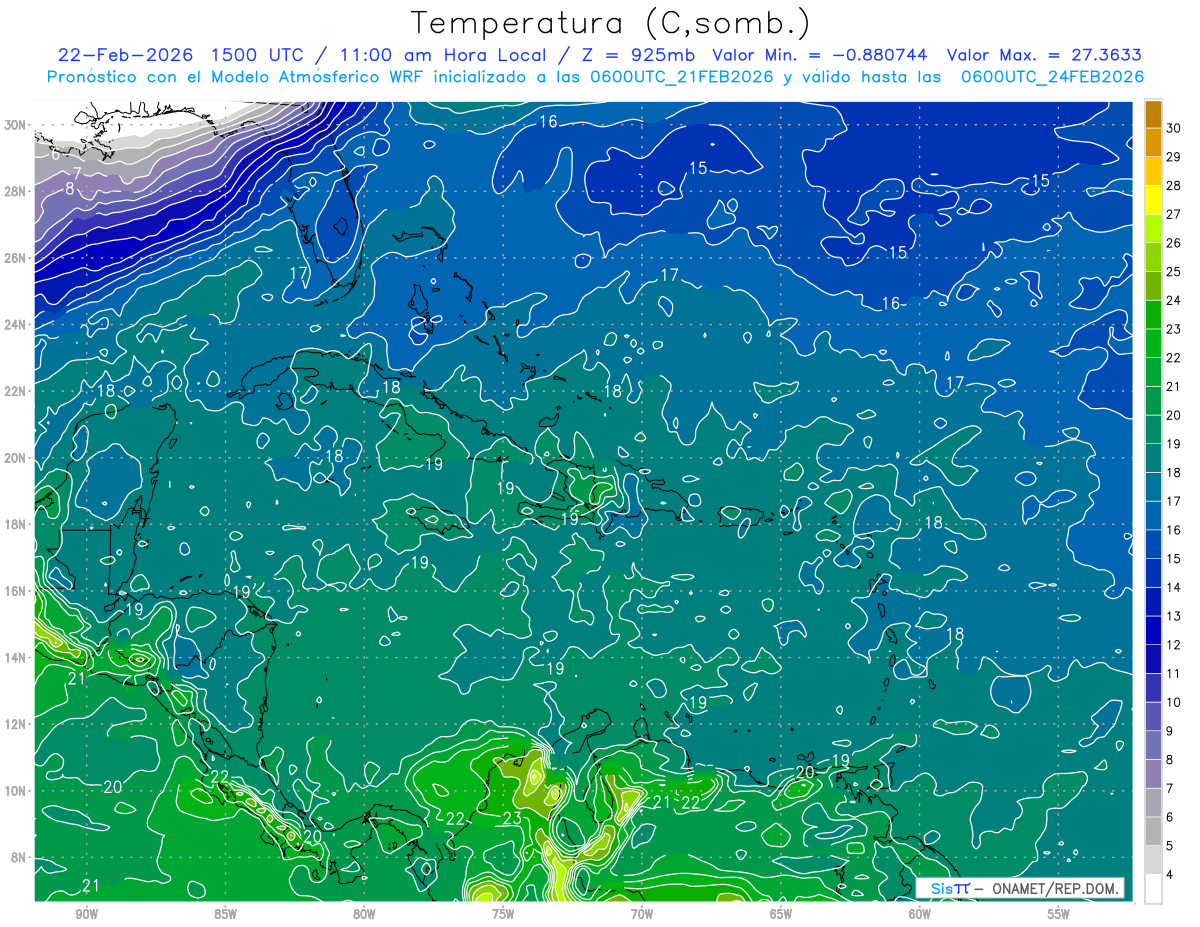Click the legend scale number "4"
The image size is (1200, 927).
point(1170,874)
